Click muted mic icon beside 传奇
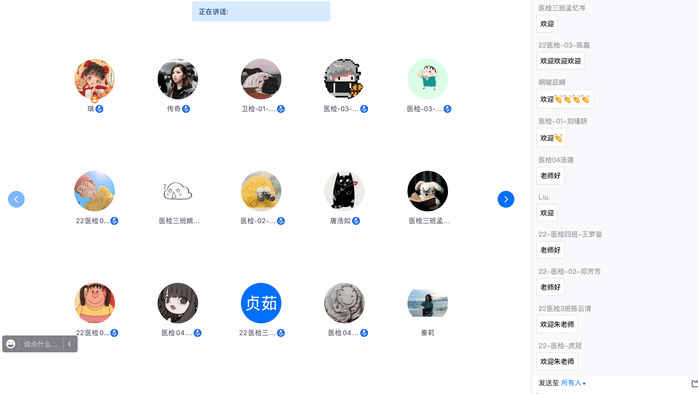The width and height of the screenshot is (698, 394). coord(186,109)
